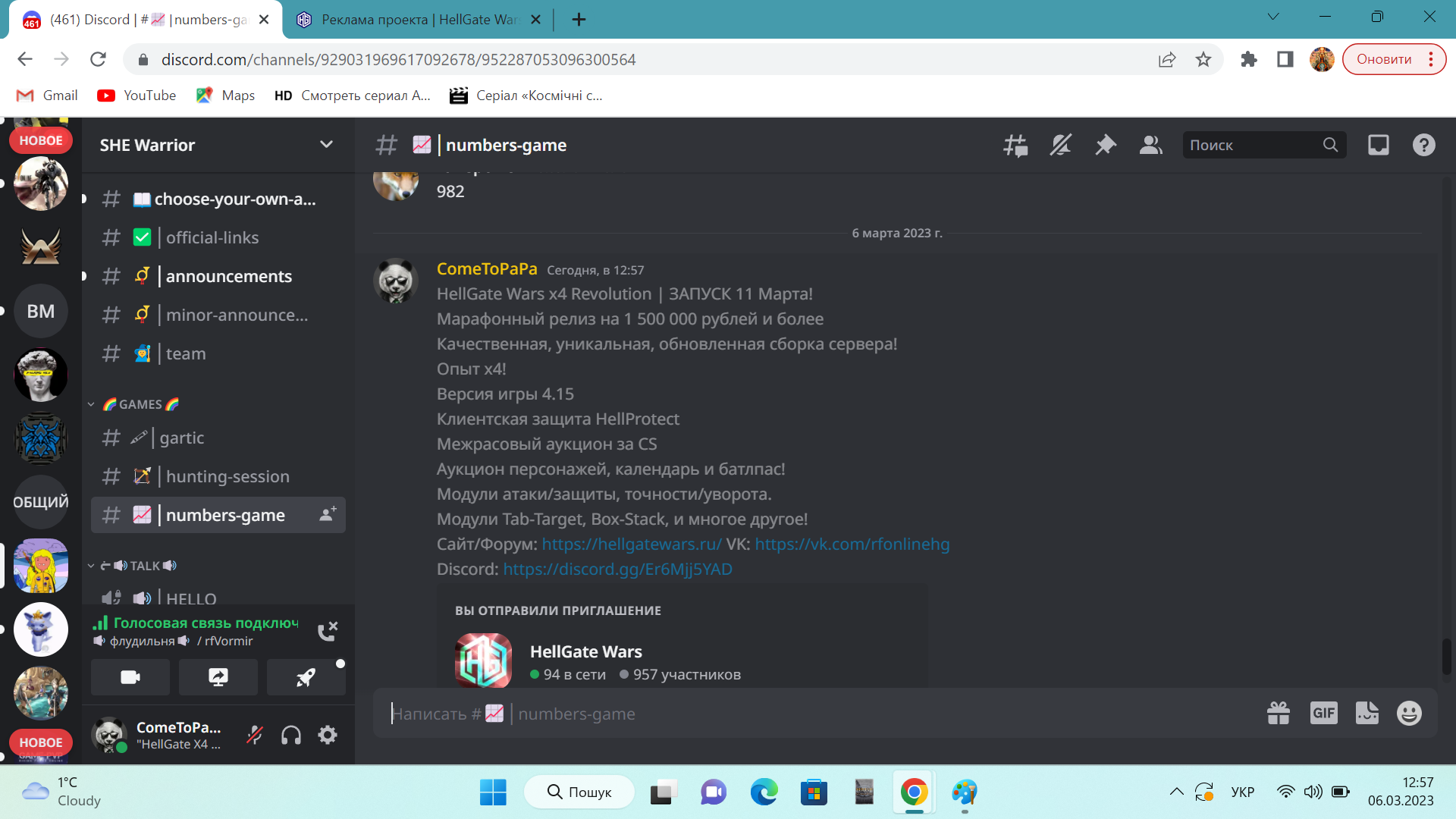1456x819 pixels.
Task: Open the gartic channel
Action: point(218,438)
